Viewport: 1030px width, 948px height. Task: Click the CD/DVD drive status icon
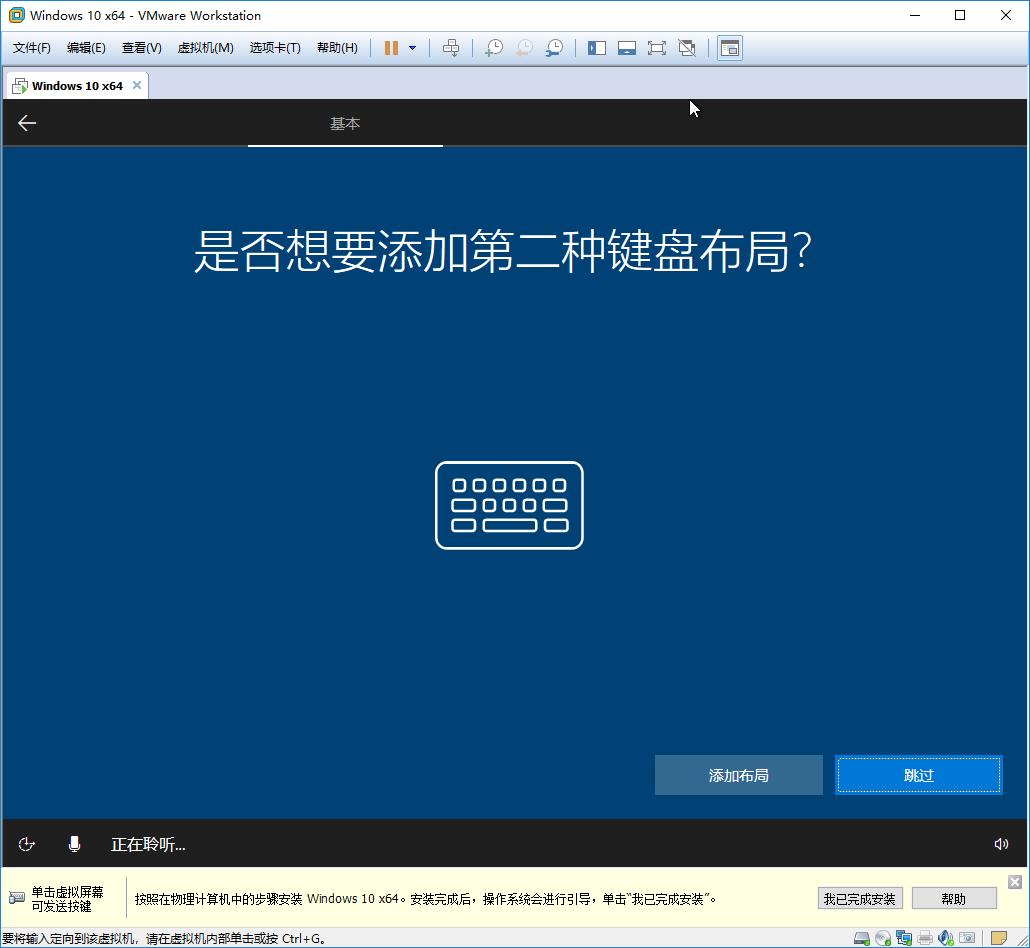click(x=882, y=939)
